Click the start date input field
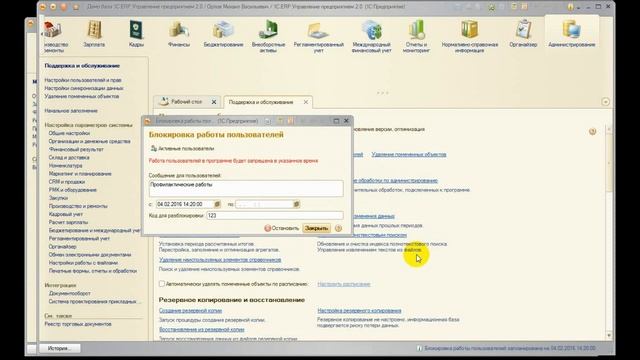Viewport: 640px width, 360px height. tap(184, 204)
